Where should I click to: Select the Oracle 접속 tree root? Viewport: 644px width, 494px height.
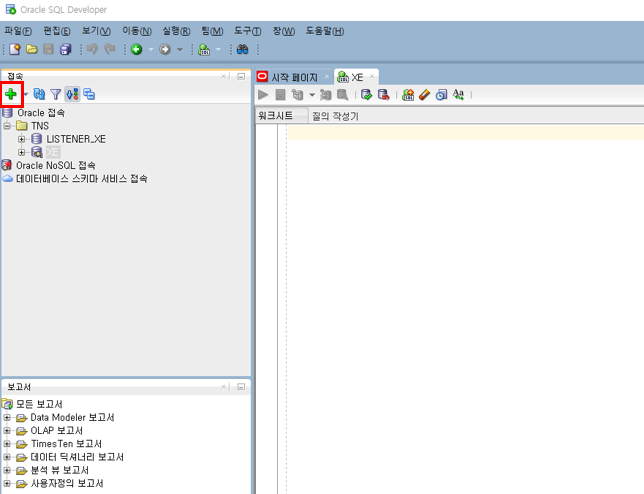click(41, 113)
